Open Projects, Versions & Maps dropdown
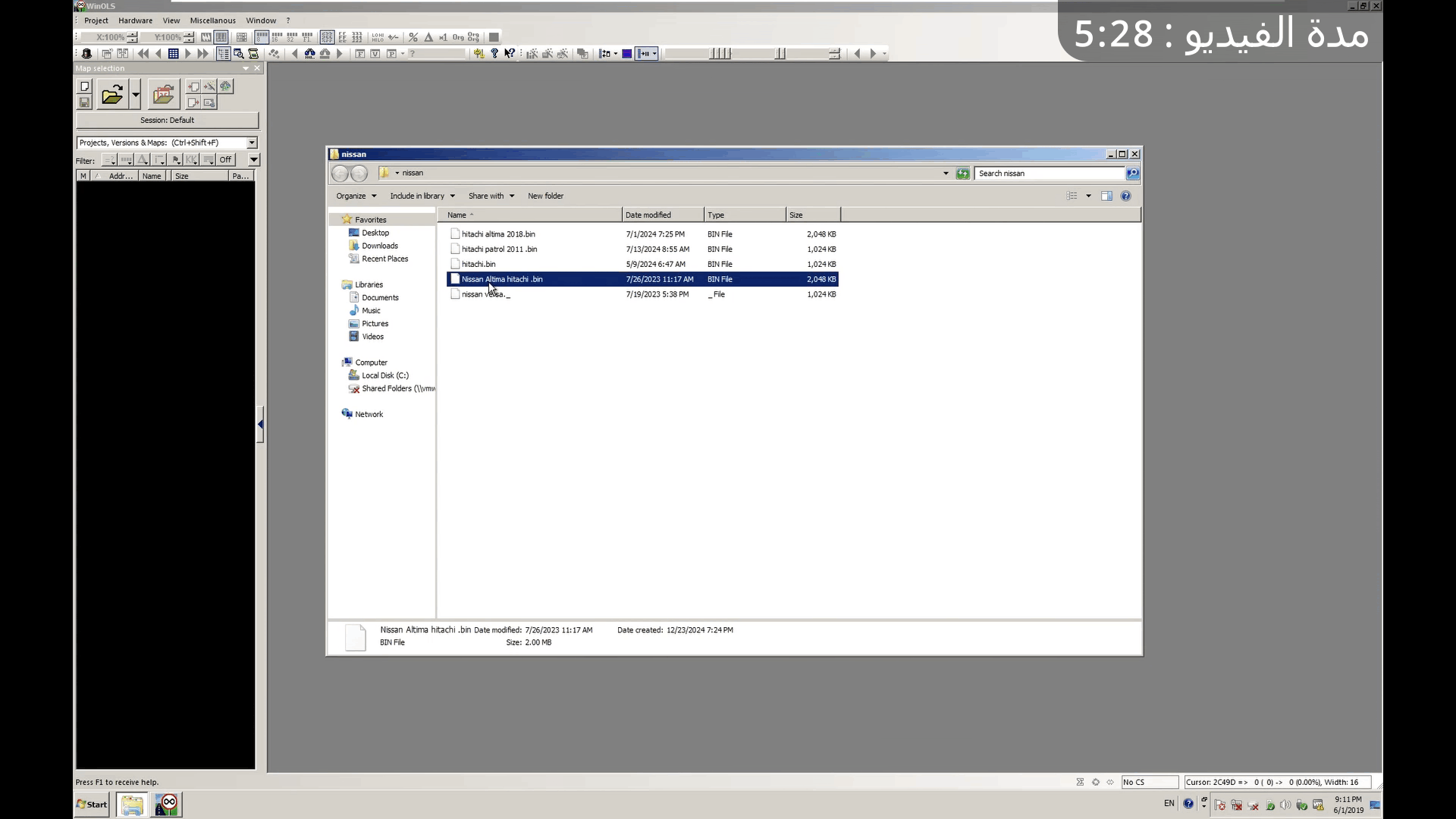Viewport: 1456px width, 819px height. click(x=252, y=143)
